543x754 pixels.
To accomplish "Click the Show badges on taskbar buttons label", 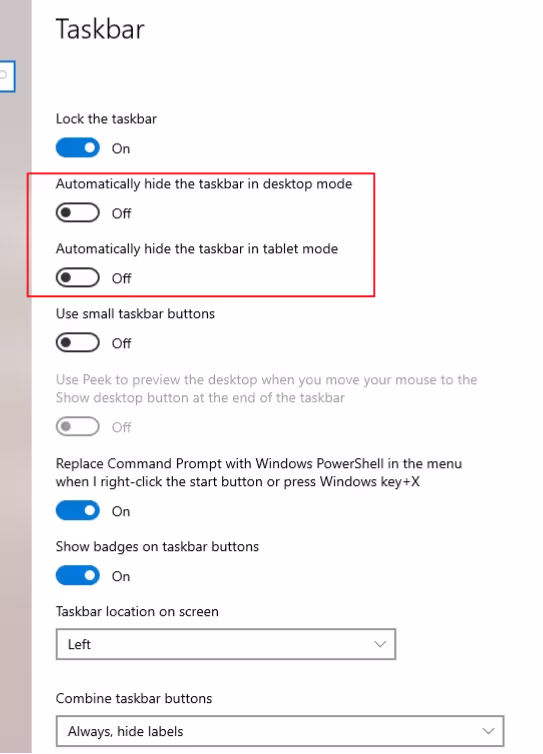I will (x=157, y=547).
